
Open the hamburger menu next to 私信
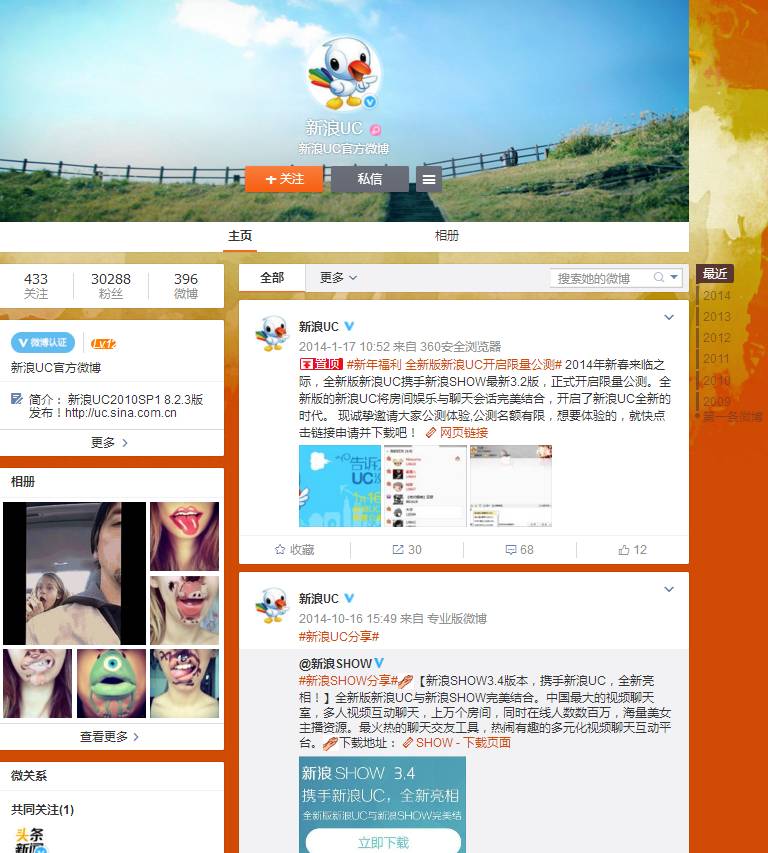429,179
